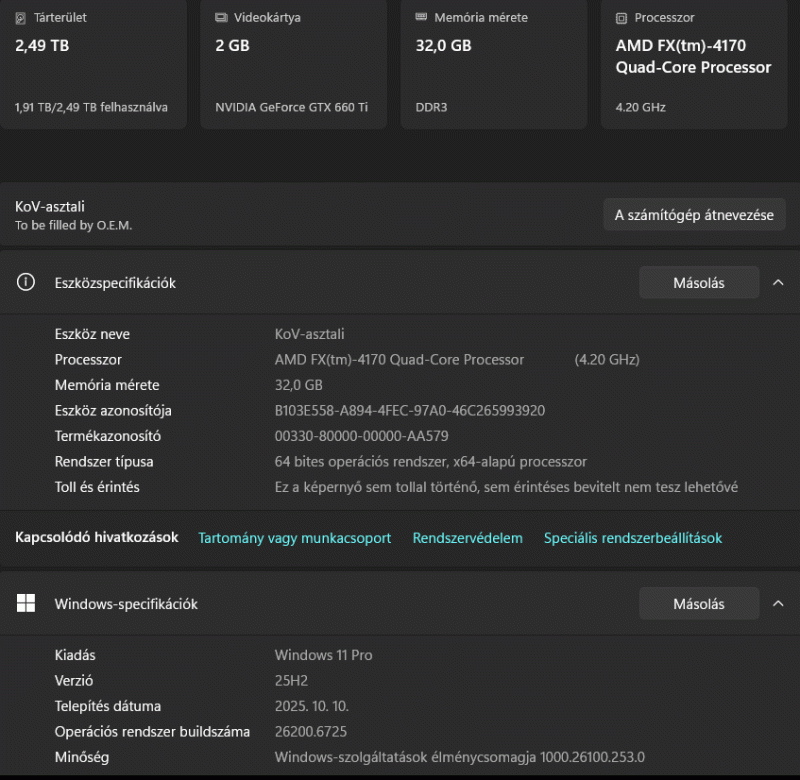Screen dimensions: 800x780
Task: Click the video card icon beside Videokártya
Action: [x=220, y=18]
